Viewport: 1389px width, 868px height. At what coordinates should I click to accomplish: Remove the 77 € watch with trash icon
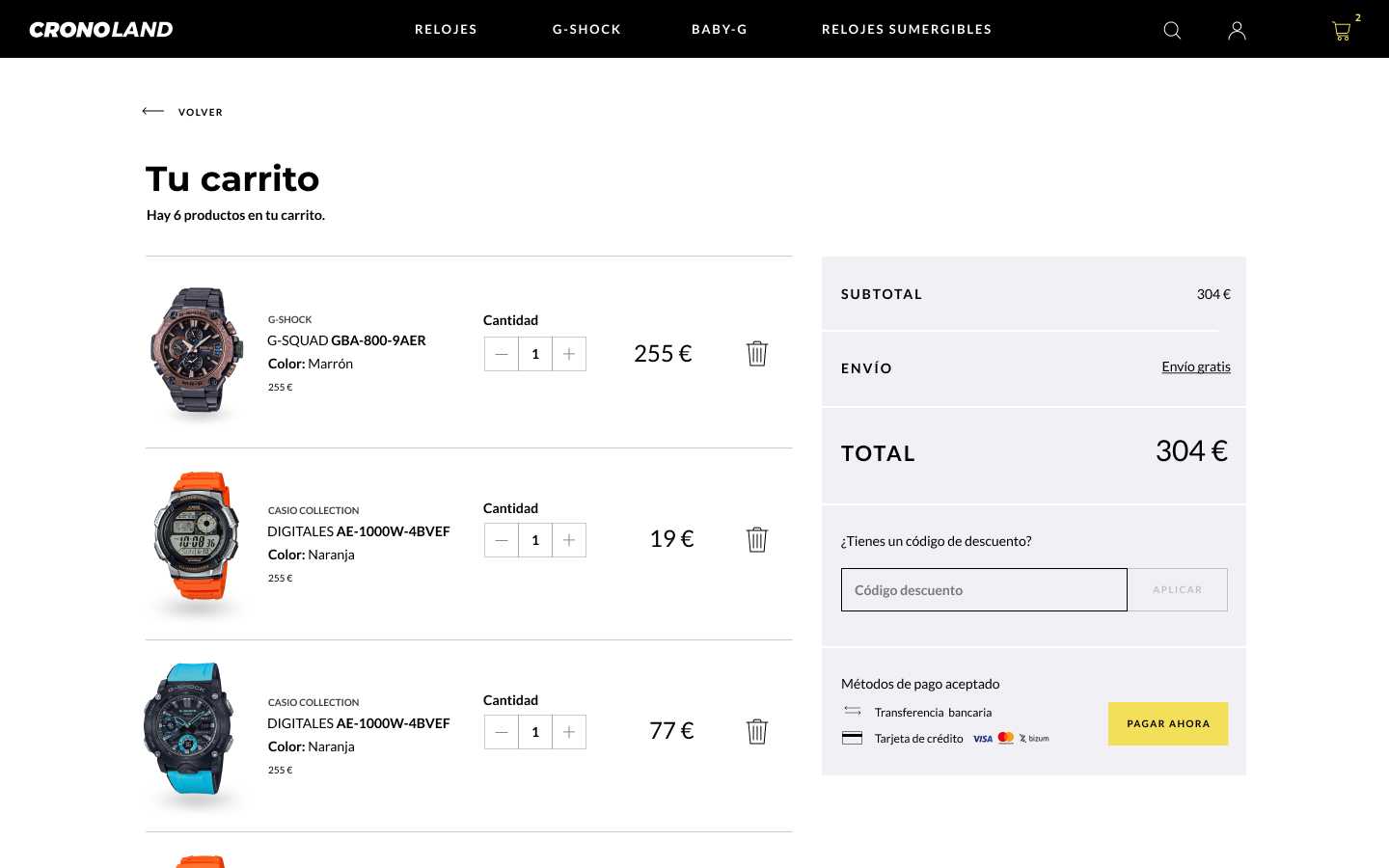(757, 731)
